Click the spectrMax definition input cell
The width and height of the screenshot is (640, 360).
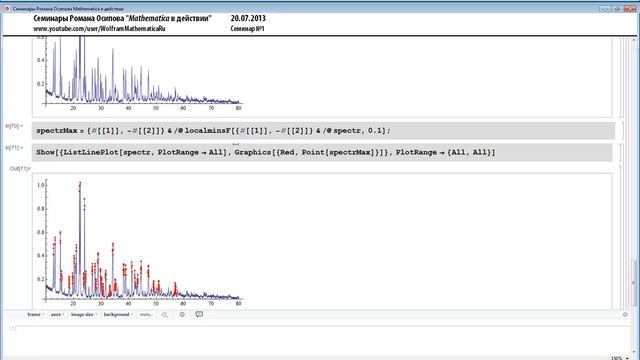coord(323,131)
